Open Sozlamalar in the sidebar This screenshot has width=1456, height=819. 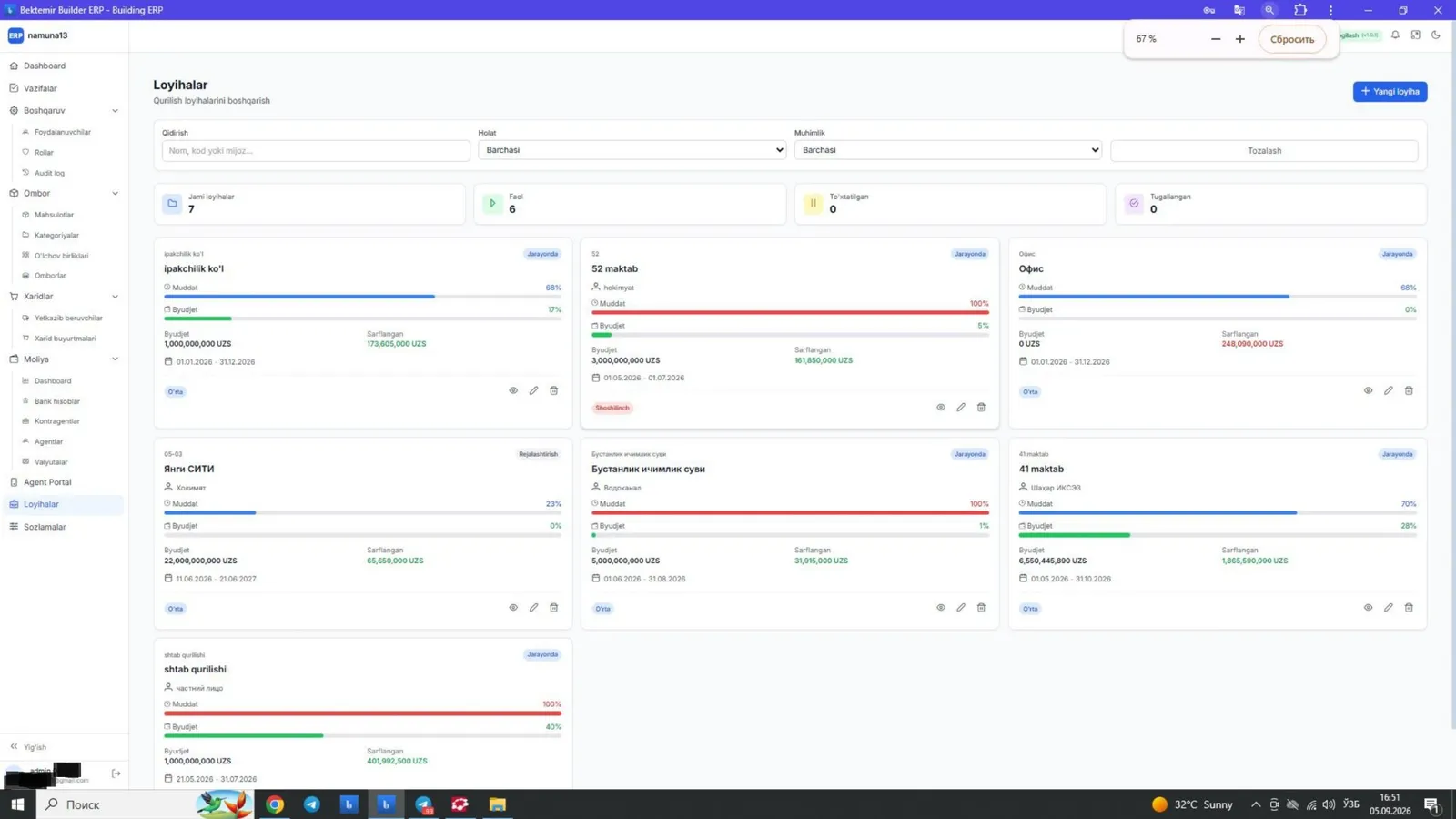[x=45, y=527]
